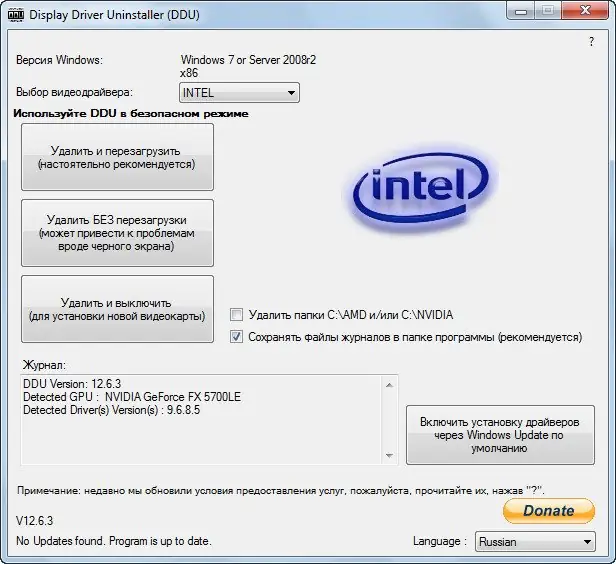Click the 'V12.6.3' version text
This screenshot has width=616, height=564.
pyautogui.click(x=35, y=521)
